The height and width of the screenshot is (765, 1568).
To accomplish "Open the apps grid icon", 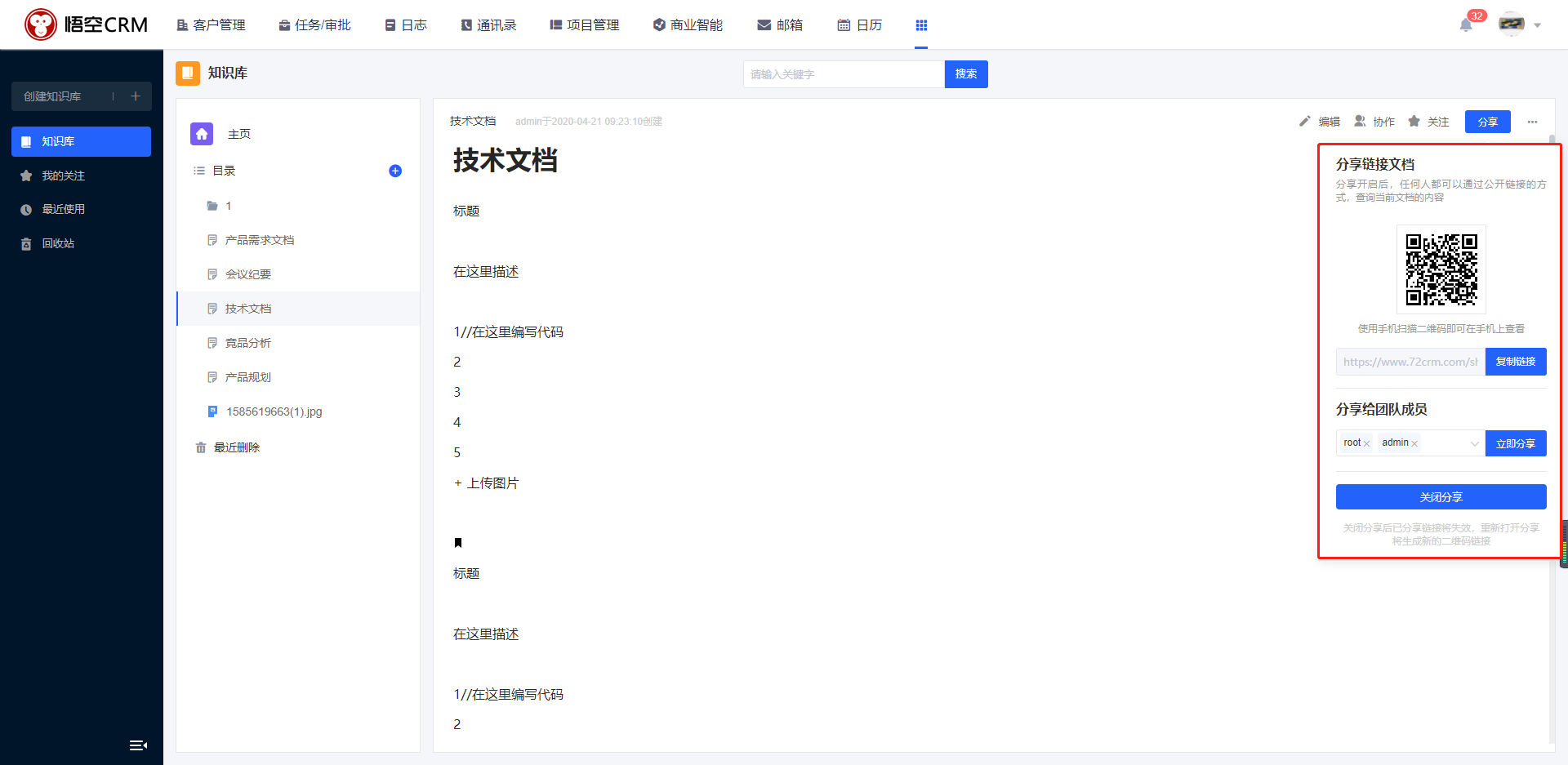I will pyautogui.click(x=921, y=25).
